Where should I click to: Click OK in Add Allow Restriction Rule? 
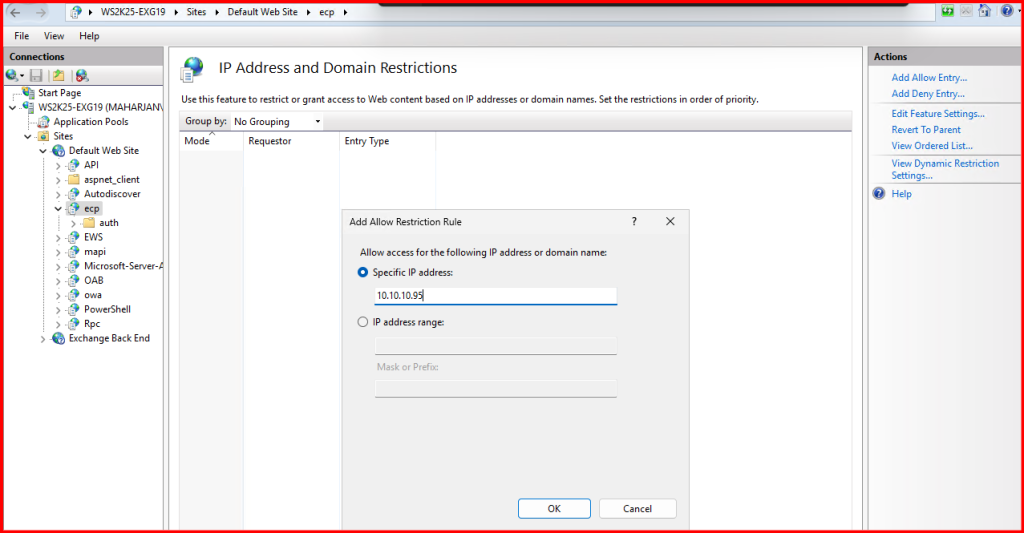[x=554, y=508]
